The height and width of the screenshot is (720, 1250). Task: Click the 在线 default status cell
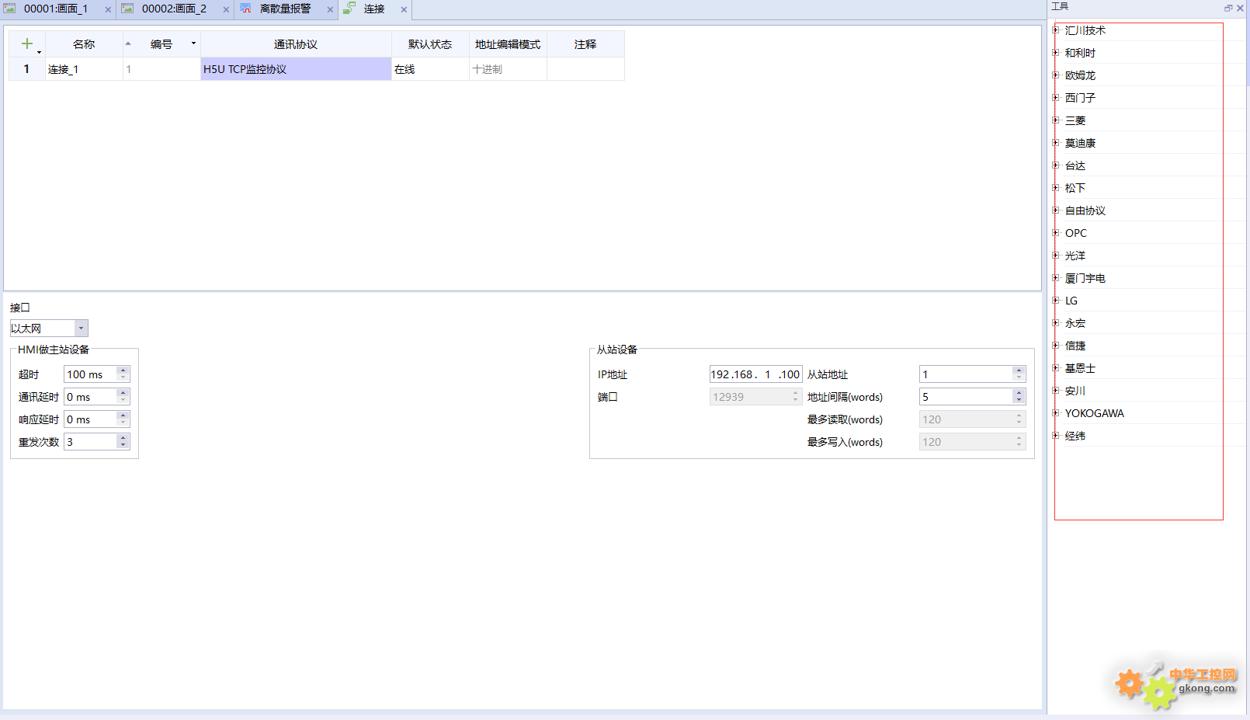[x=429, y=70]
